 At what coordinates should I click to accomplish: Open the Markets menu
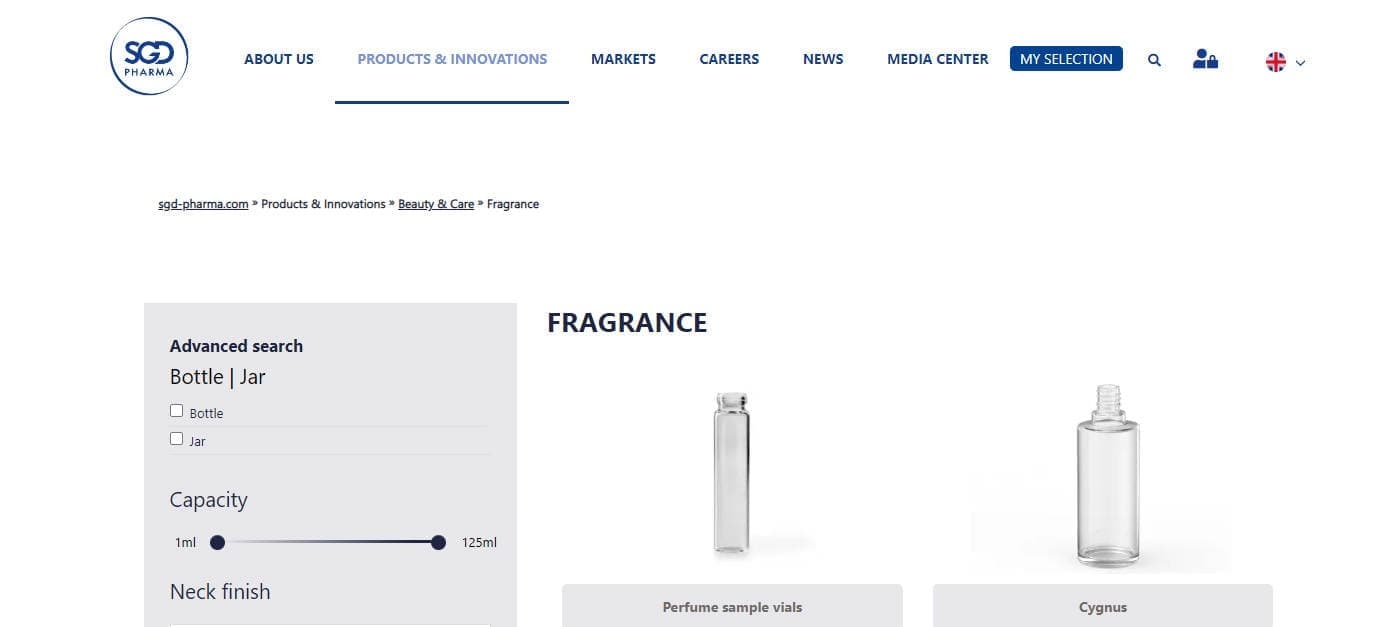[x=623, y=59]
